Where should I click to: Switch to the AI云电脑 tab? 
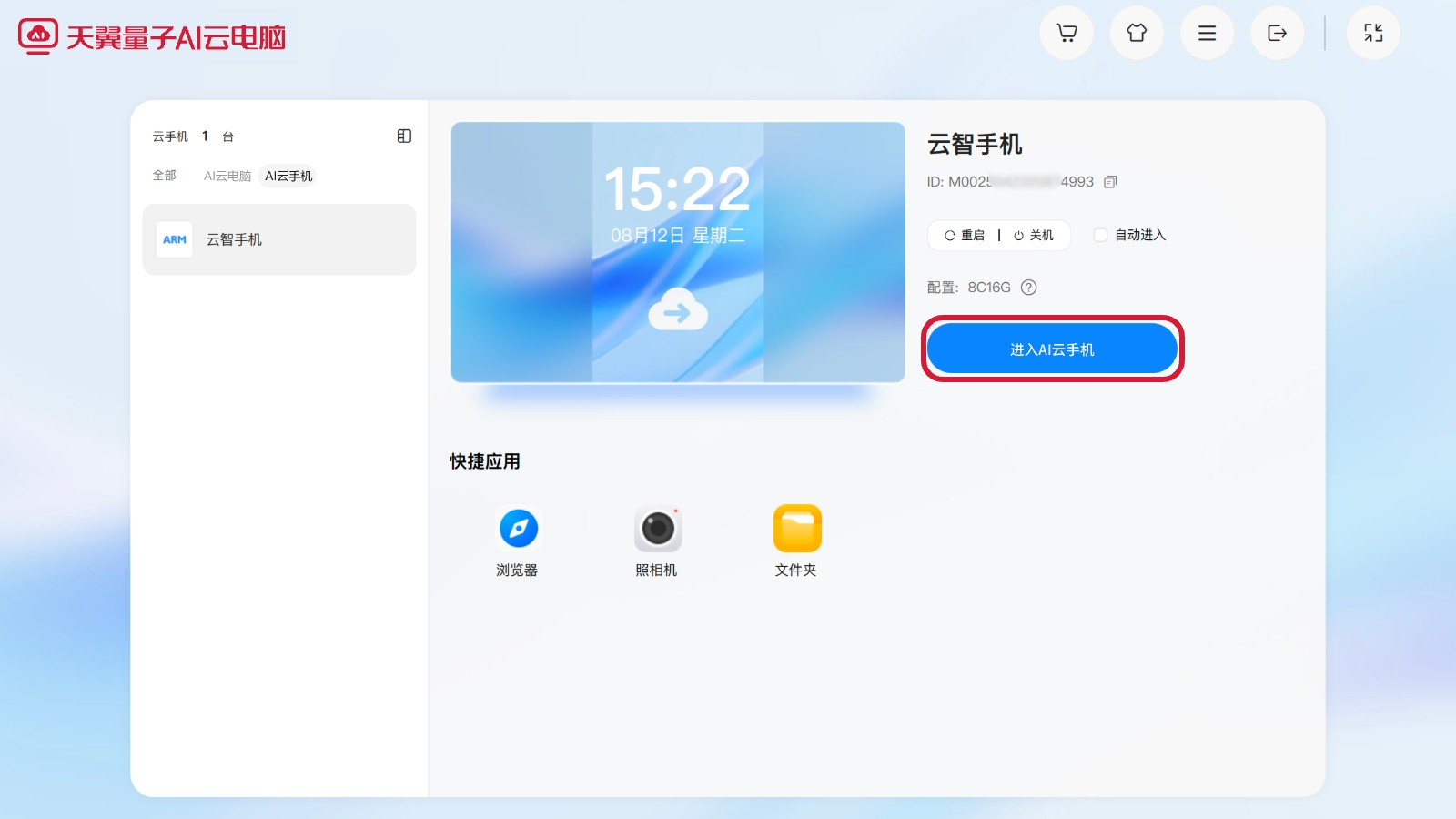[227, 176]
